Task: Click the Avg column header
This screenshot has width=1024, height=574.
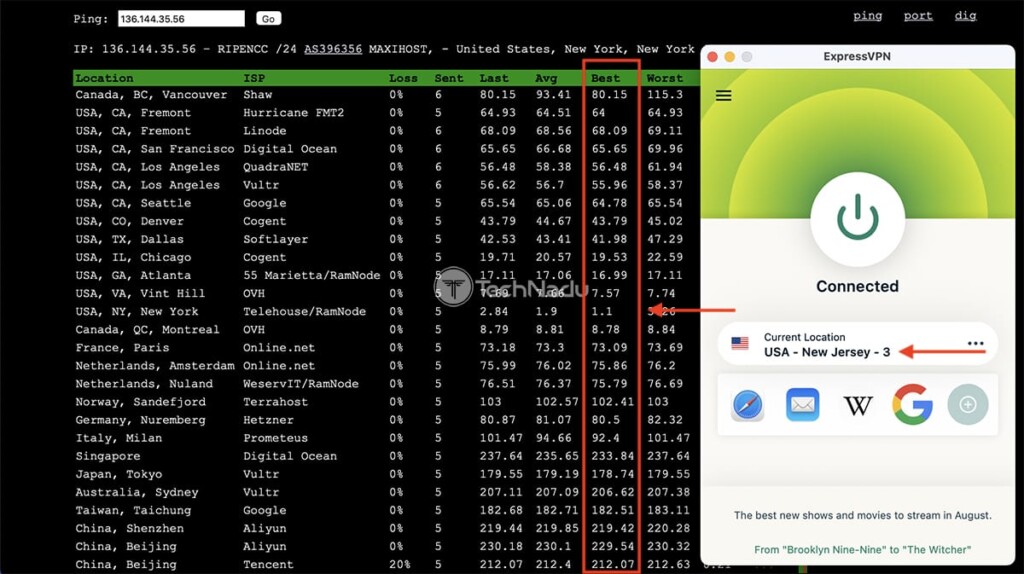Action: point(546,78)
